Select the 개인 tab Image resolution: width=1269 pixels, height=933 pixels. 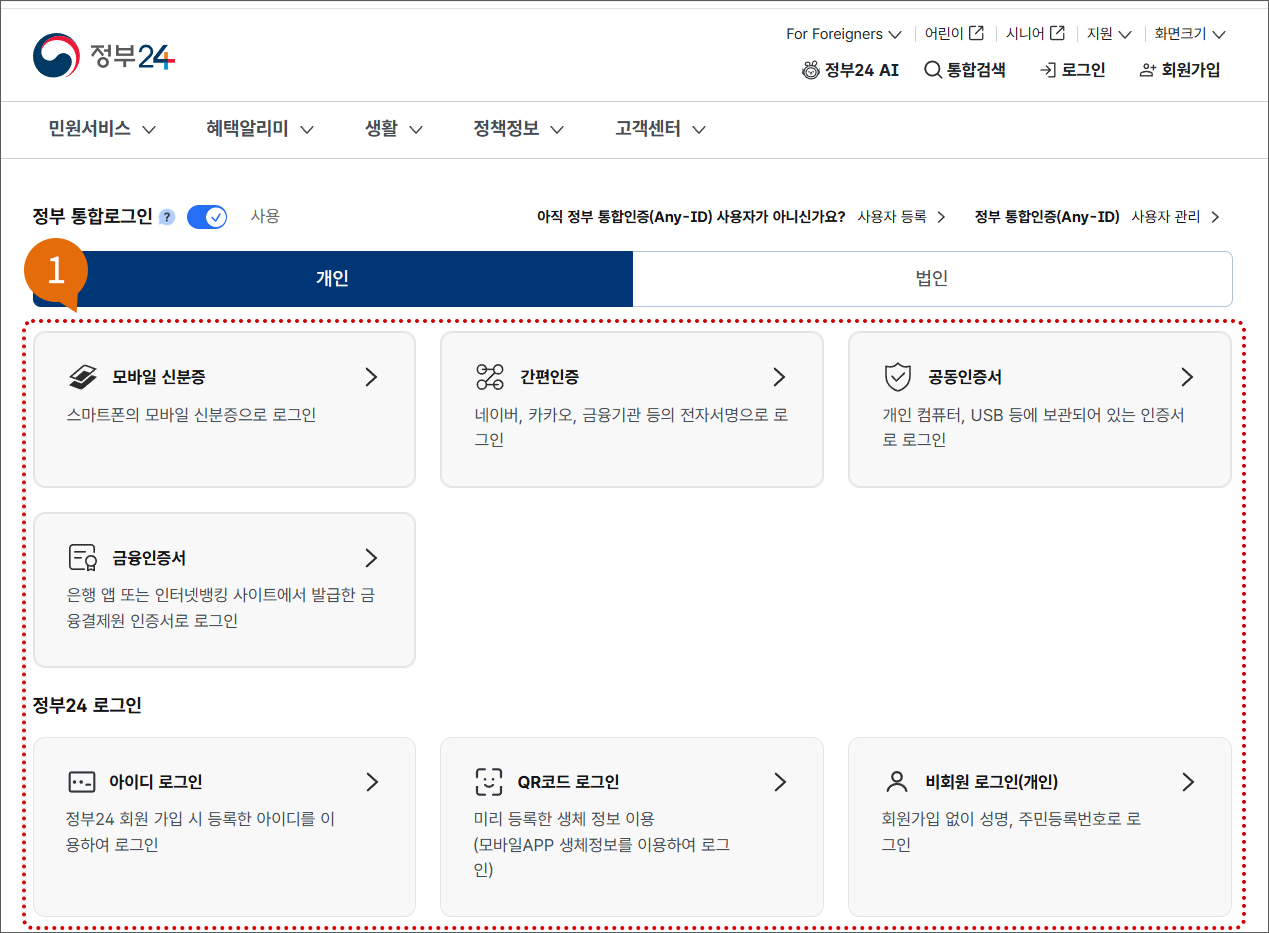pyautogui.click(x=333, y=279)
